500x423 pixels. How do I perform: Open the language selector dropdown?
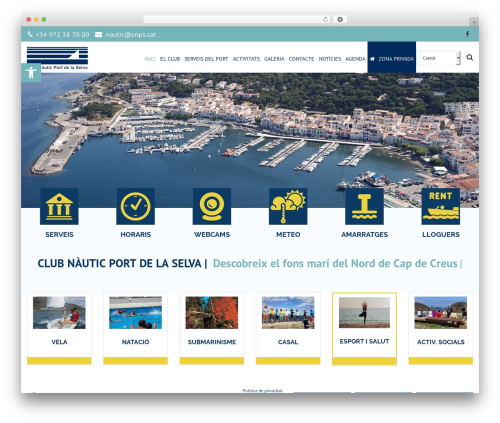pos(439,58)
